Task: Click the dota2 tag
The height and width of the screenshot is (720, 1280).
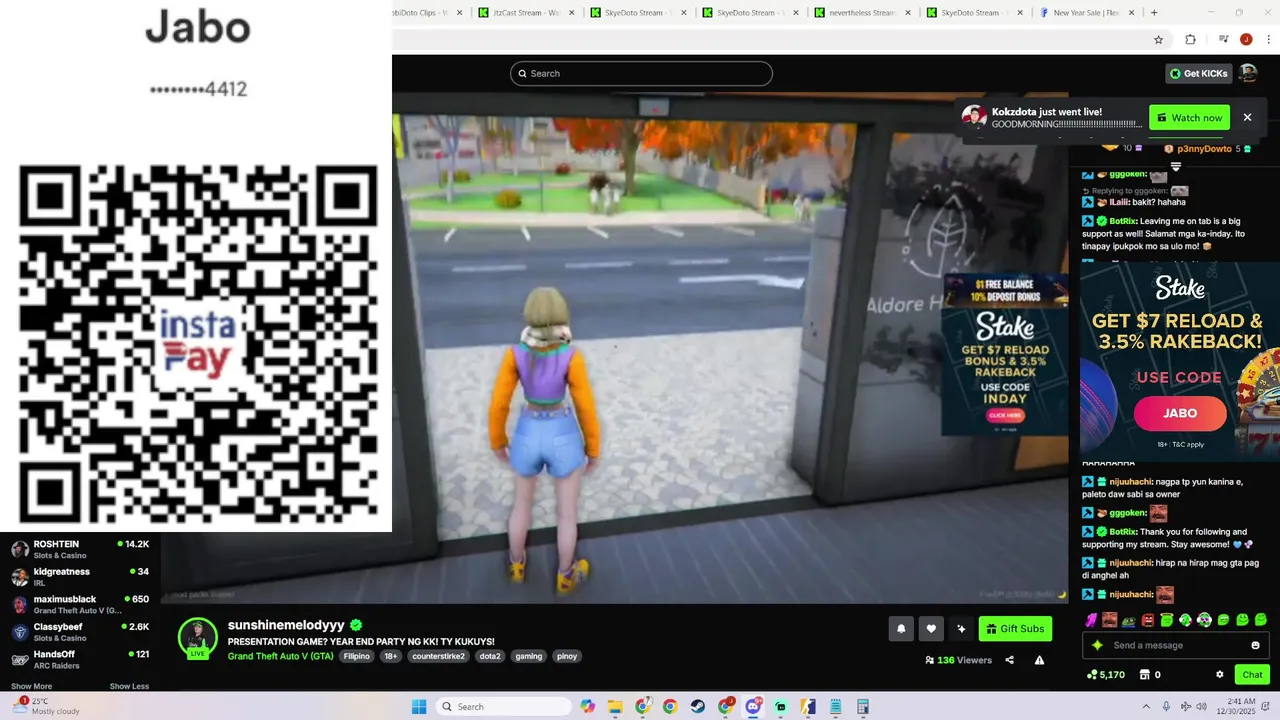Action: (x=490, y=656)
